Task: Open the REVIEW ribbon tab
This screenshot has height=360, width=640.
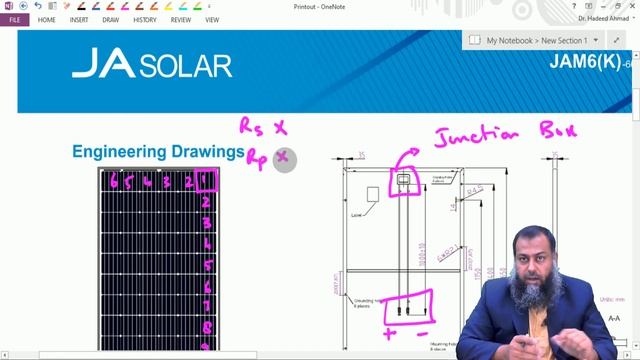Action: pos(181,20)
